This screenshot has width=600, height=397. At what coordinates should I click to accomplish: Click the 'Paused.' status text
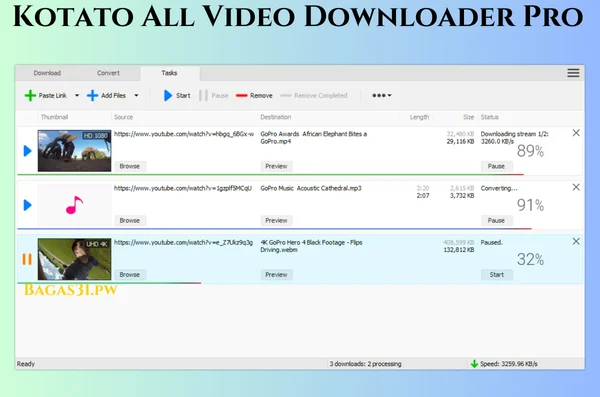click(491, 243)
